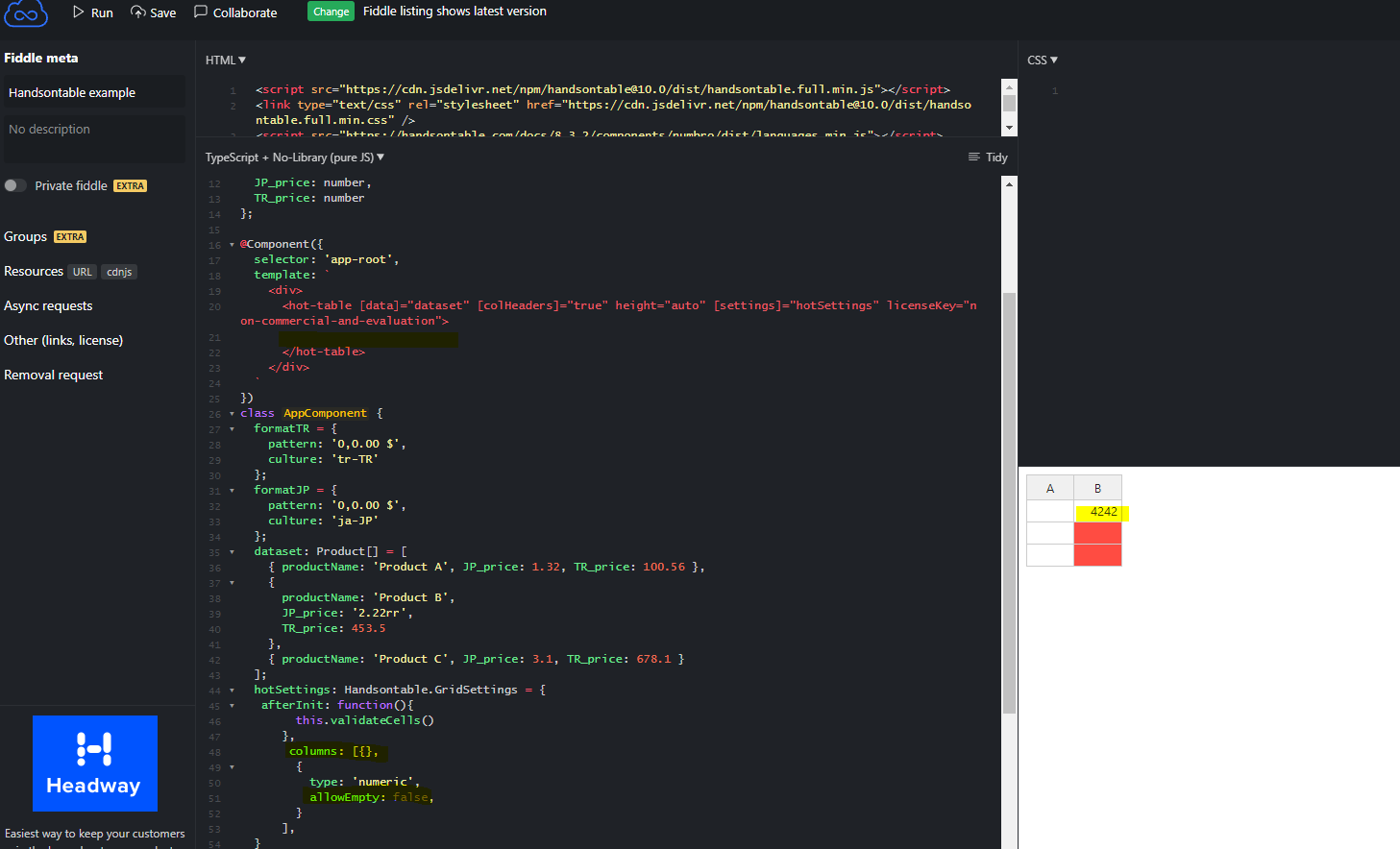This screenshot has width=1400, height=849.
Task: Click the bottom red cell in column B
Action: [1097, 555]
